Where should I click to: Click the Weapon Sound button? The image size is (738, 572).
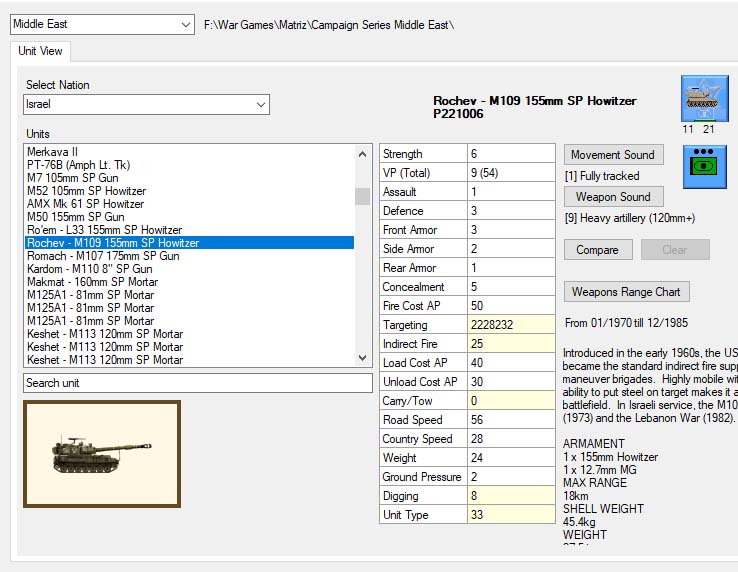click(x=613, y=196)
